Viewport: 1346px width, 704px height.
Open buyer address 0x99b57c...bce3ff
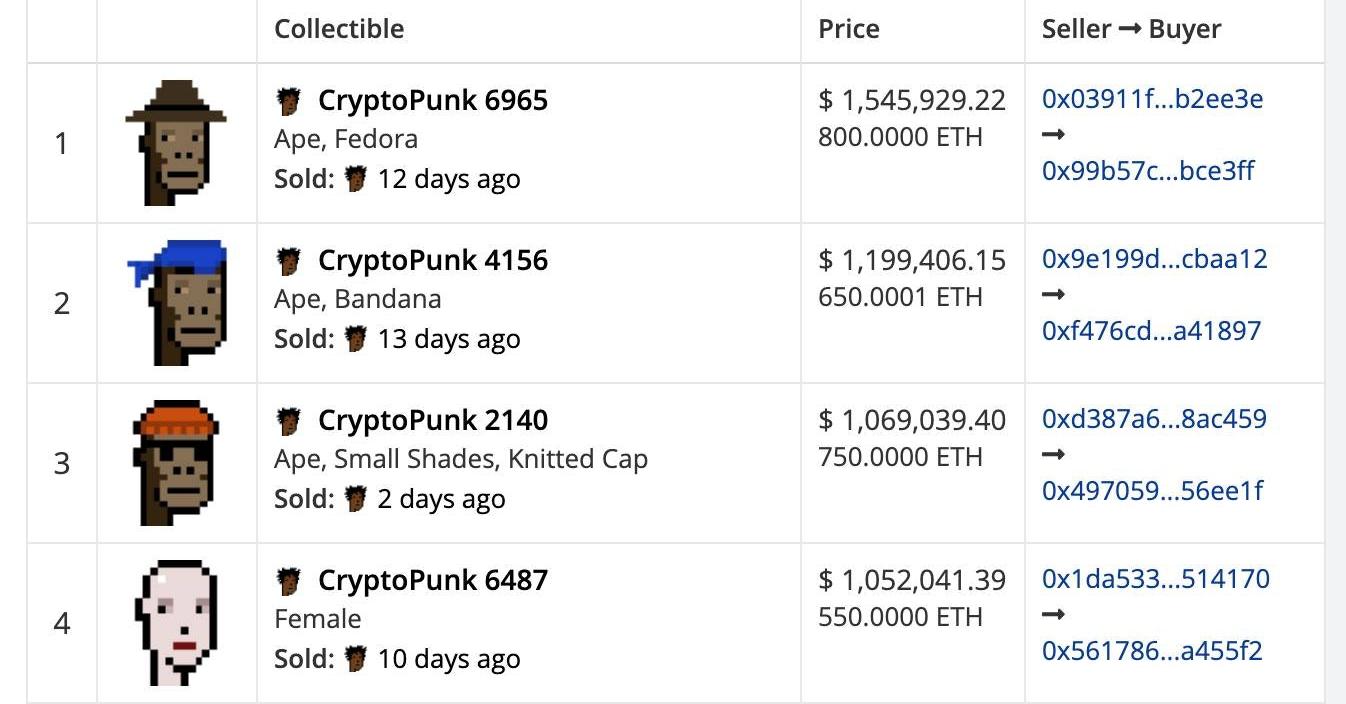point(1147,170)
